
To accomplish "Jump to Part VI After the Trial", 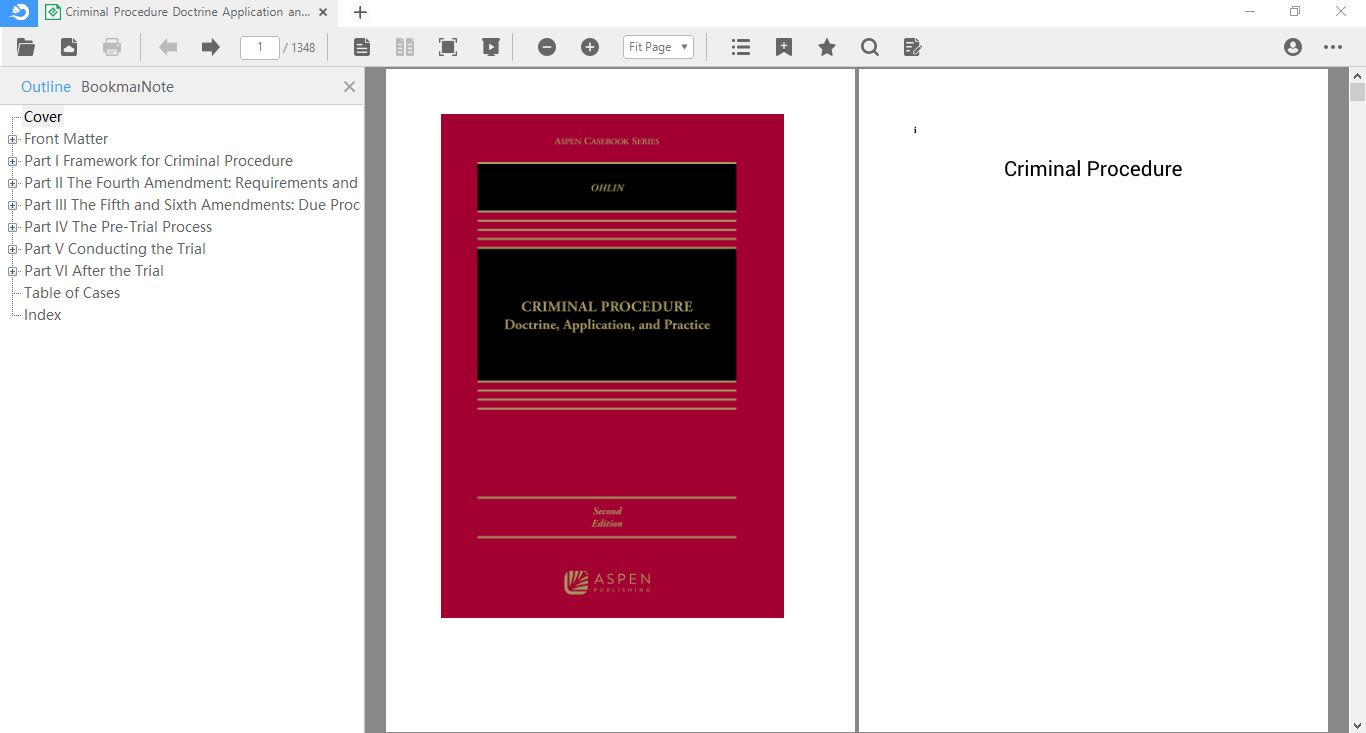I will pos(94,271).
